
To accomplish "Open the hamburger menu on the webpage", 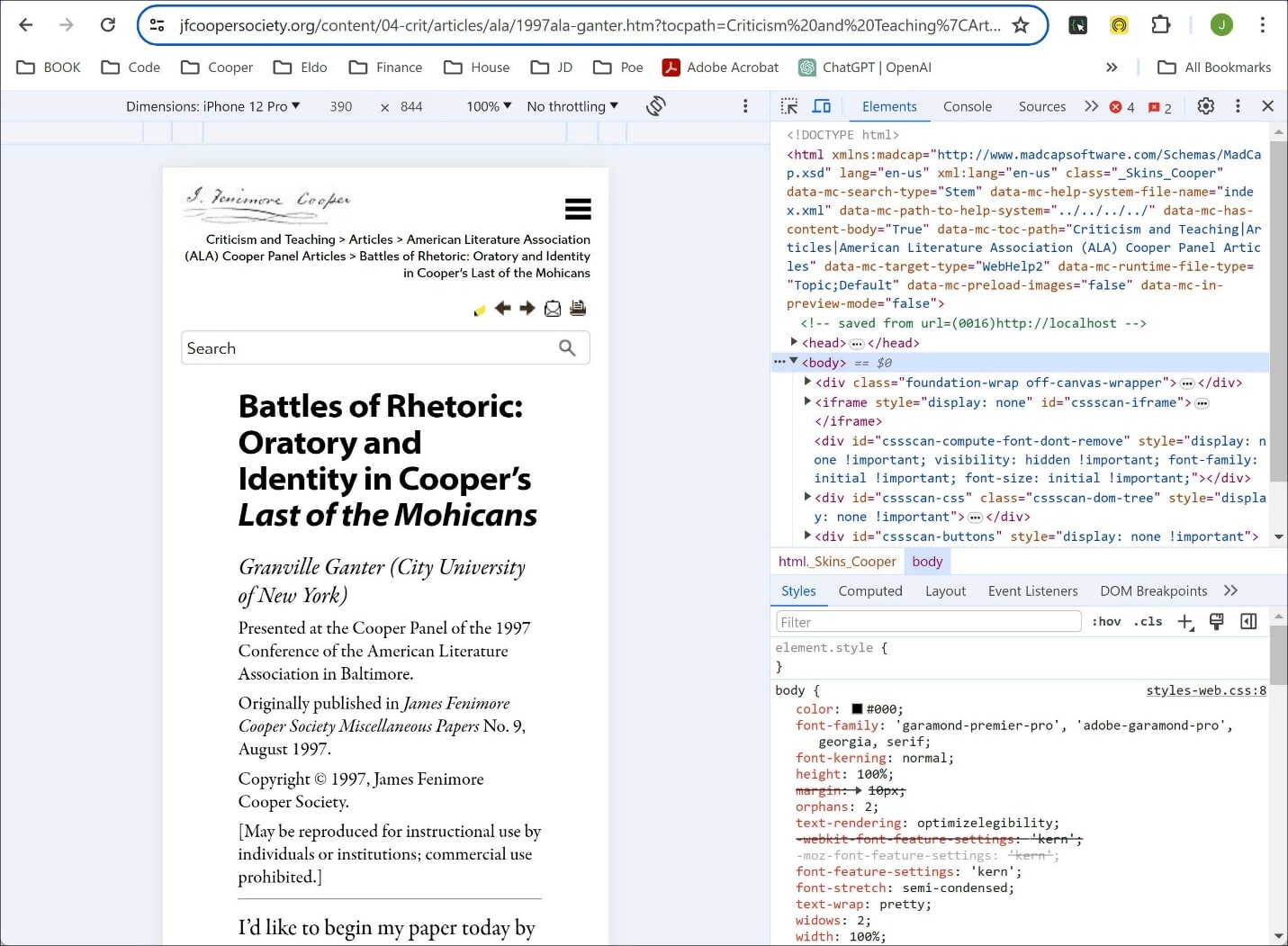I will tap(578, 208).
